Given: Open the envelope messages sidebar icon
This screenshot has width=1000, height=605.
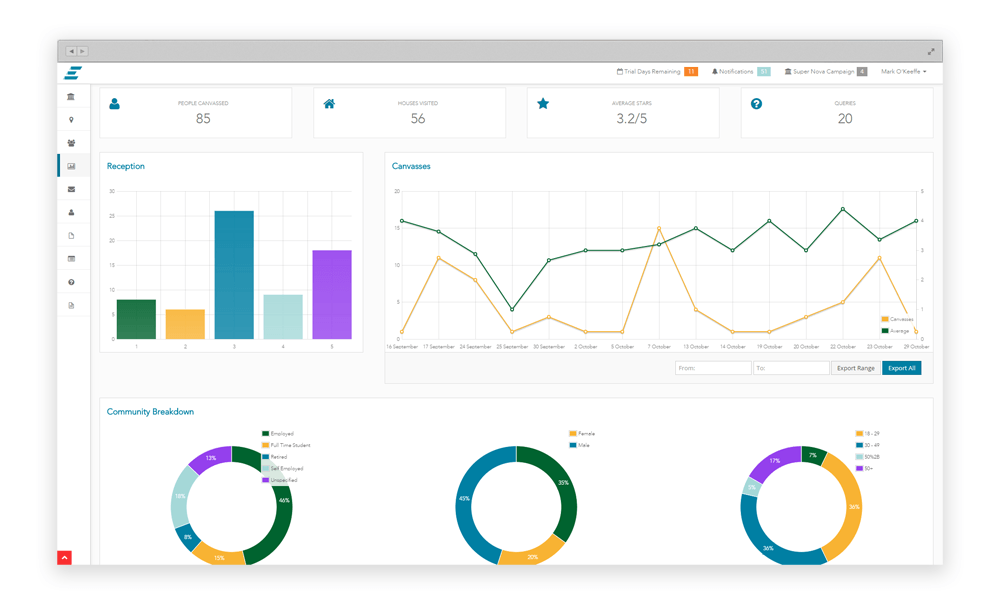Looking at the screenshot, I should (x=71, y=189).
